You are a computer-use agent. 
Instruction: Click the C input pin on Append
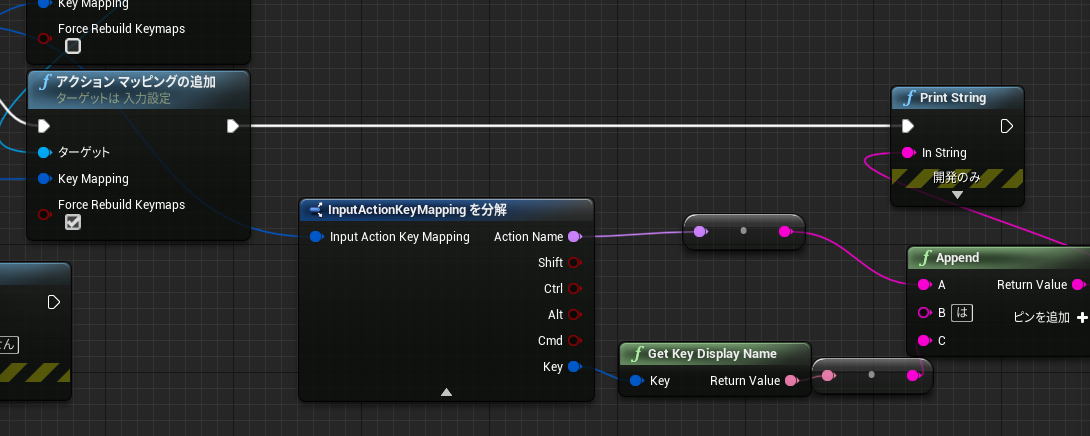[924, 341]
